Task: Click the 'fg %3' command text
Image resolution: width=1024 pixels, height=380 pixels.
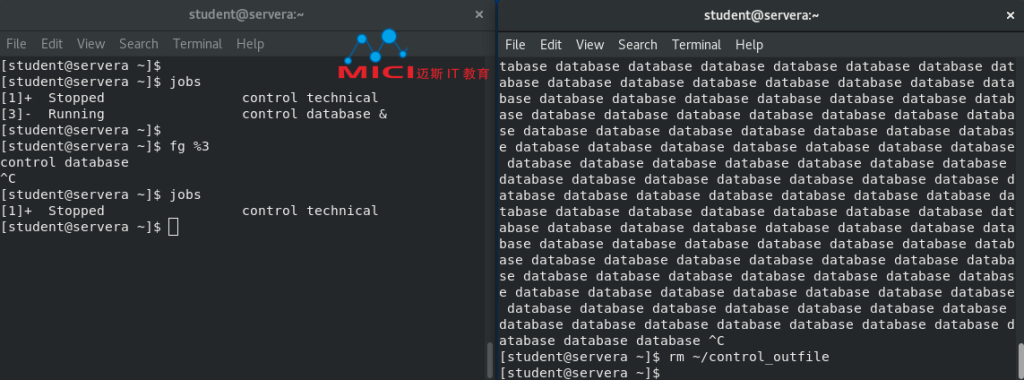Action: (189, 146)
